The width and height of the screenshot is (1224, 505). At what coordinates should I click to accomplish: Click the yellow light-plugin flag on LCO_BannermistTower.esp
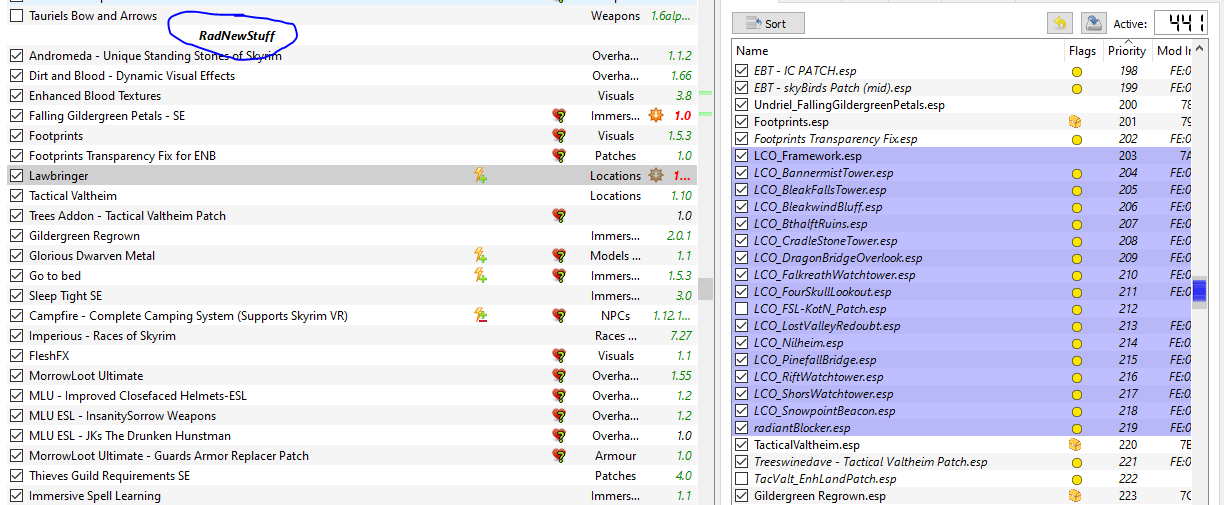[x=1077, y=173]
